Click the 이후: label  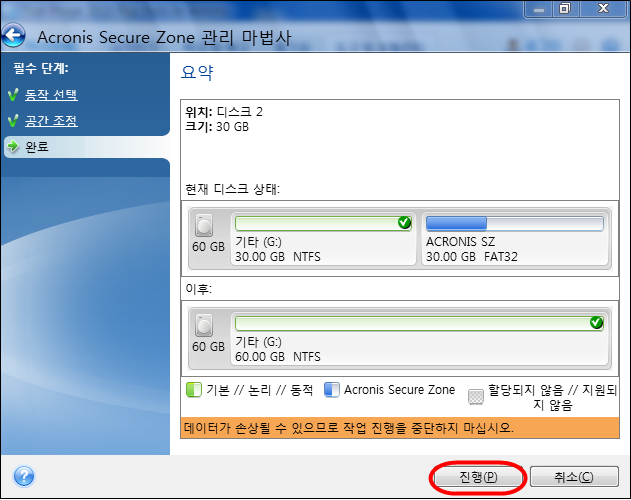point(198,289)
